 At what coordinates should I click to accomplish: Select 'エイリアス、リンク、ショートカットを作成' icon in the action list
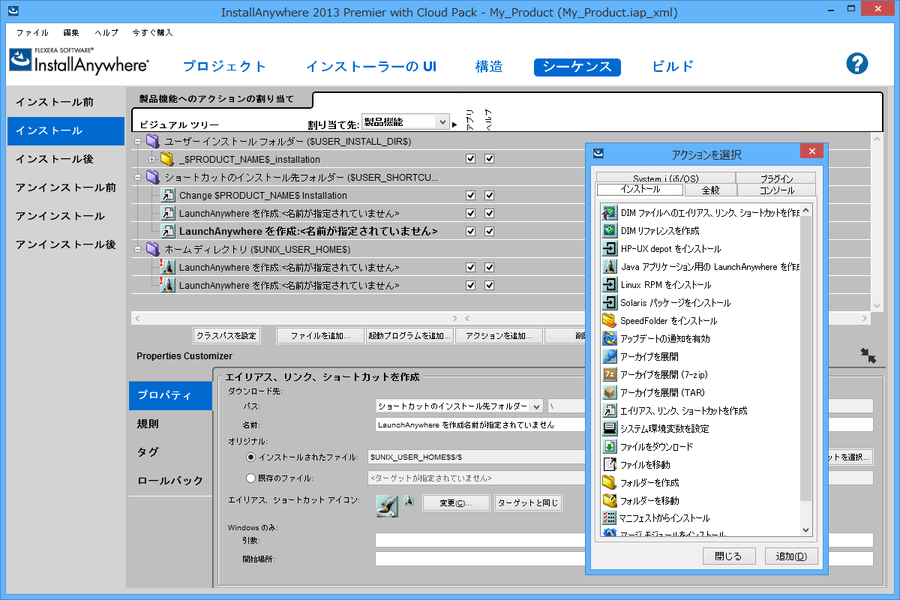click(x=609, y=411)
